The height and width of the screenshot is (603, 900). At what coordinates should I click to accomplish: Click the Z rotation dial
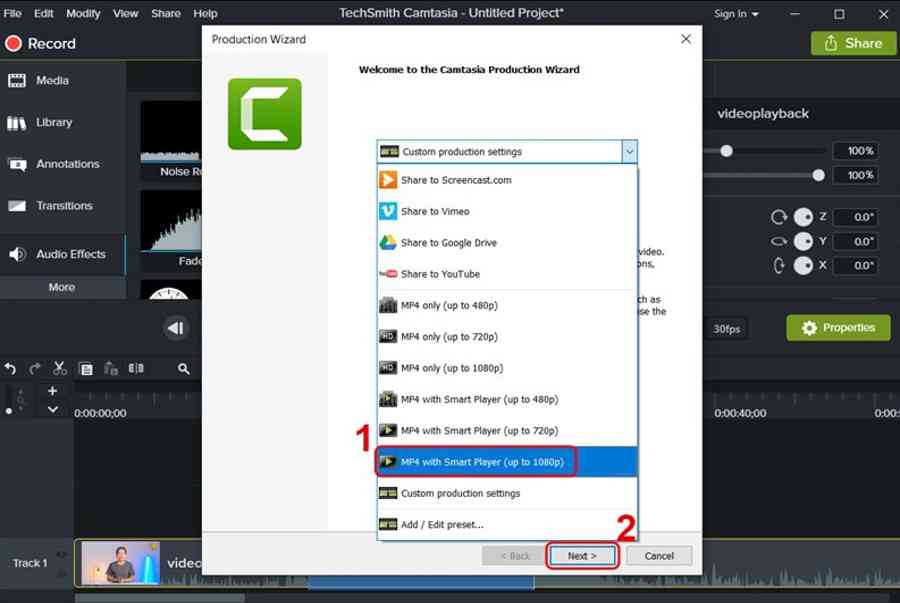(803, 217)
